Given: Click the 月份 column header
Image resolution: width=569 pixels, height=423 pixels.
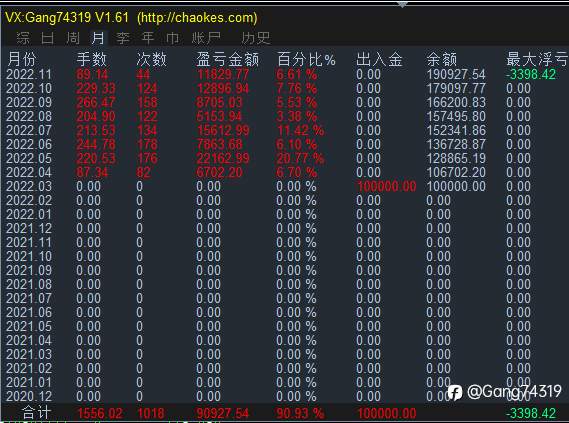Looking at the screenshot, I should (x=22, y=59).
